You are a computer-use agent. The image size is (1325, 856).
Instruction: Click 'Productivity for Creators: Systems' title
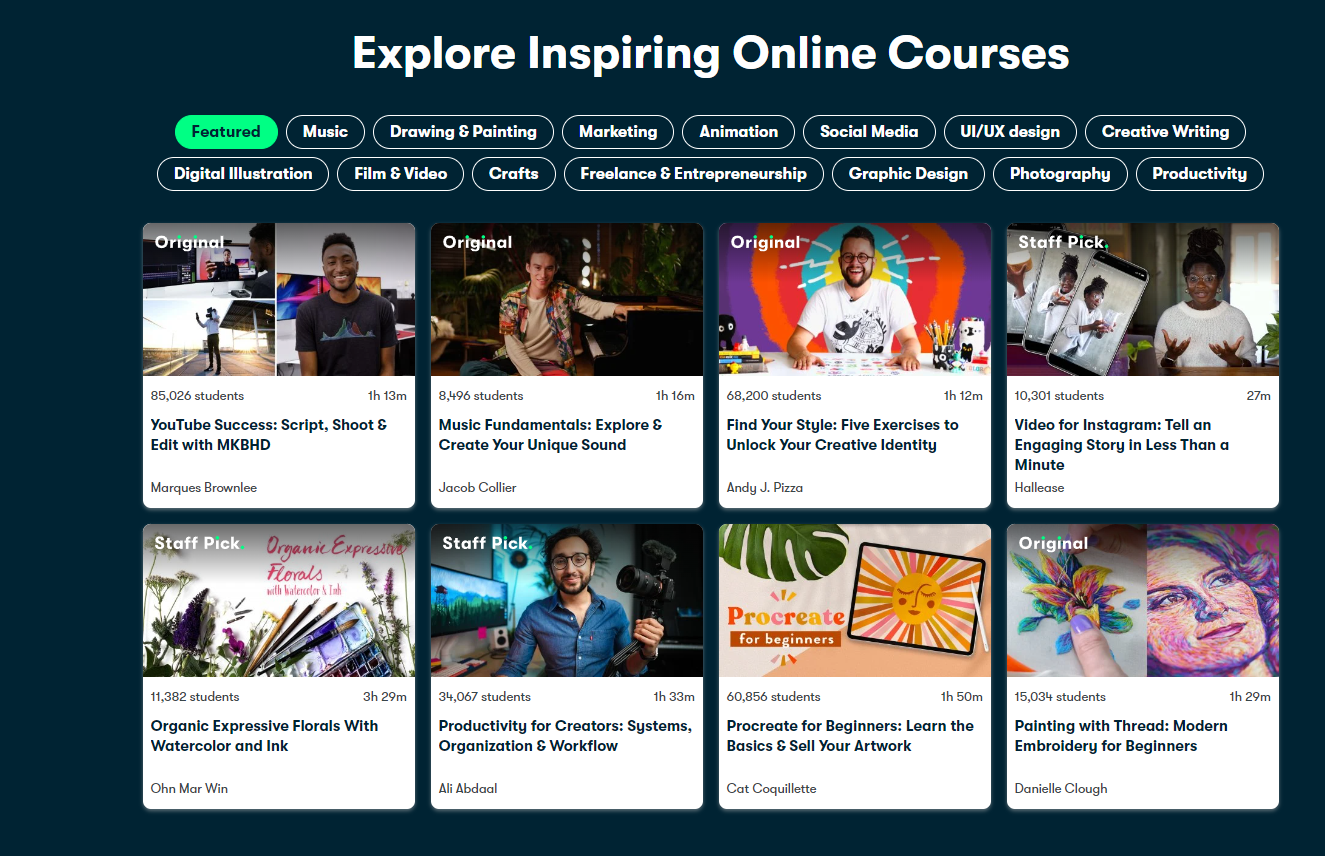tap(565, 736)
